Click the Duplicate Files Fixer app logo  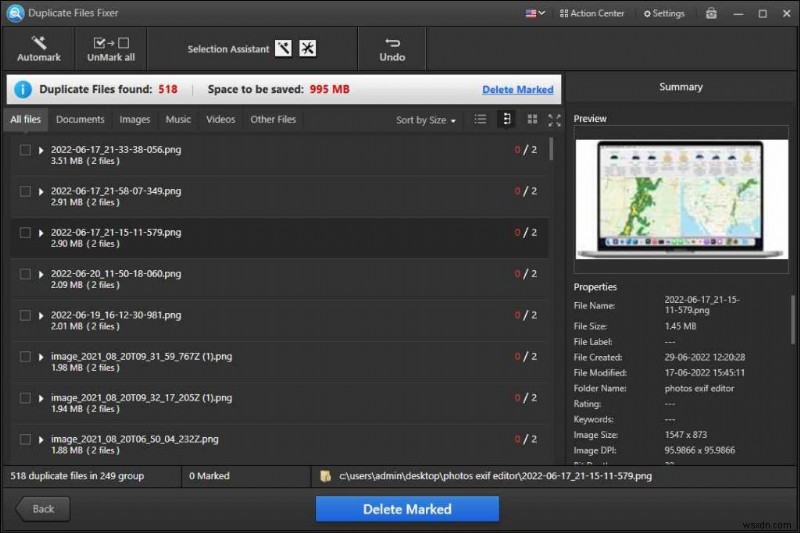click(x=15, y=13)
